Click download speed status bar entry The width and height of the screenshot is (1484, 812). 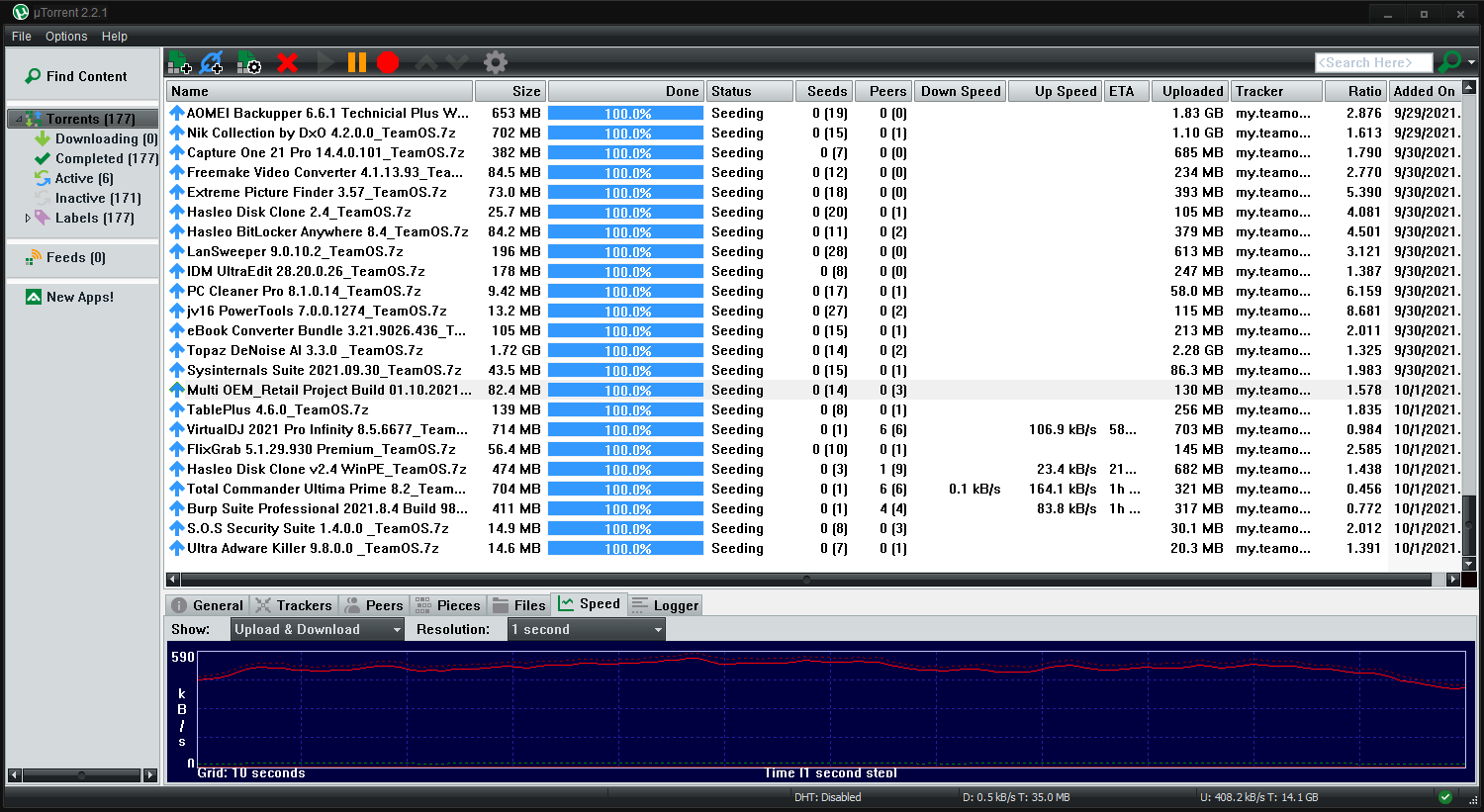1016,797
